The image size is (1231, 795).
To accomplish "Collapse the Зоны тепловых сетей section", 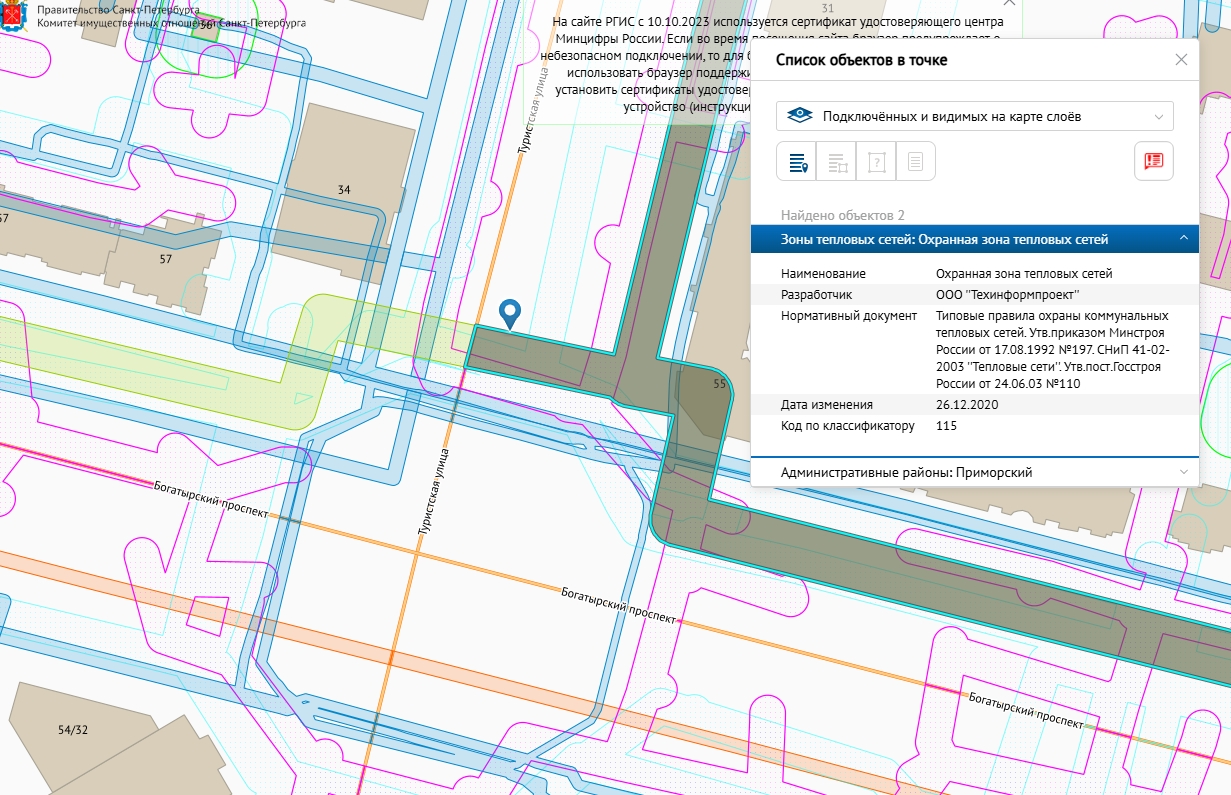I will click(x=1183, y=239).
